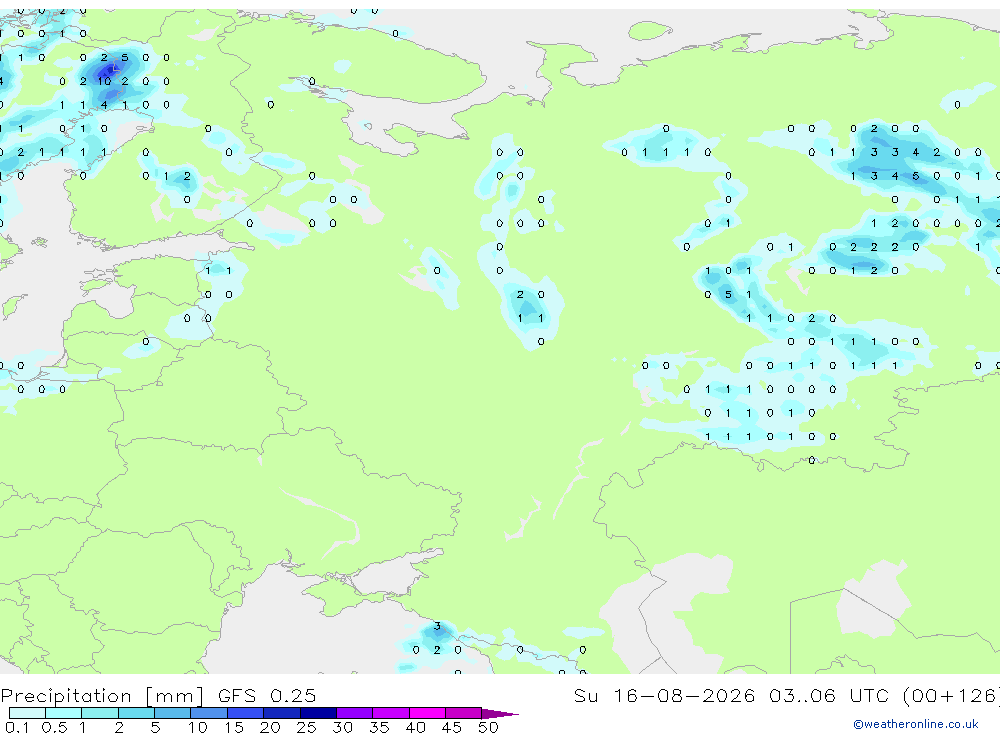Click the 0.1–0.5 mm lightest legend swatch
The height and width of the screenshot is (733, 1000).
(x=27, y=713)
